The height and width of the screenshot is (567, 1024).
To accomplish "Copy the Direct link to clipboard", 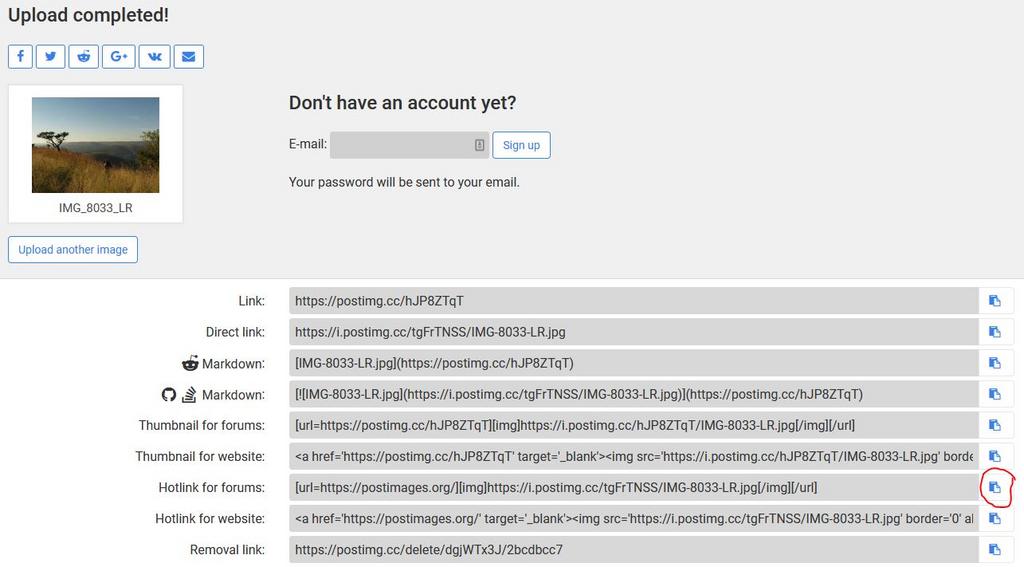I will 995,332.
